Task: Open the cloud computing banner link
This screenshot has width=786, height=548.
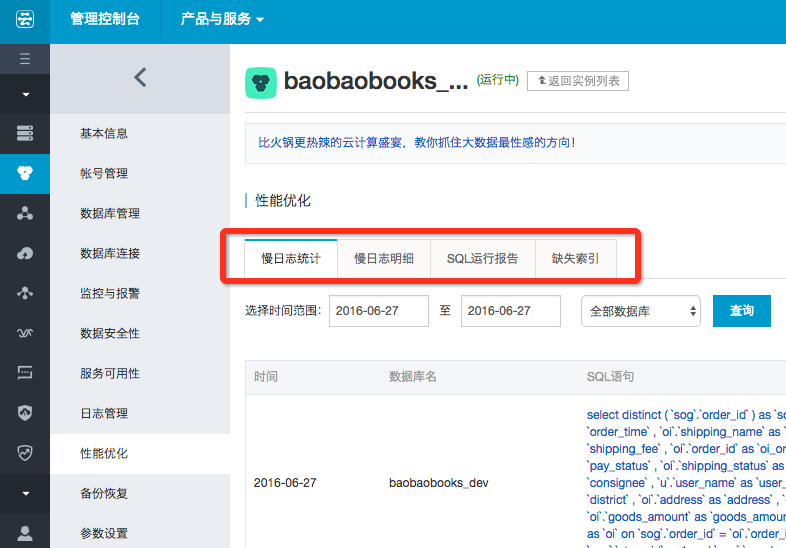Action: pyautogui.click(x=417, y=143)
